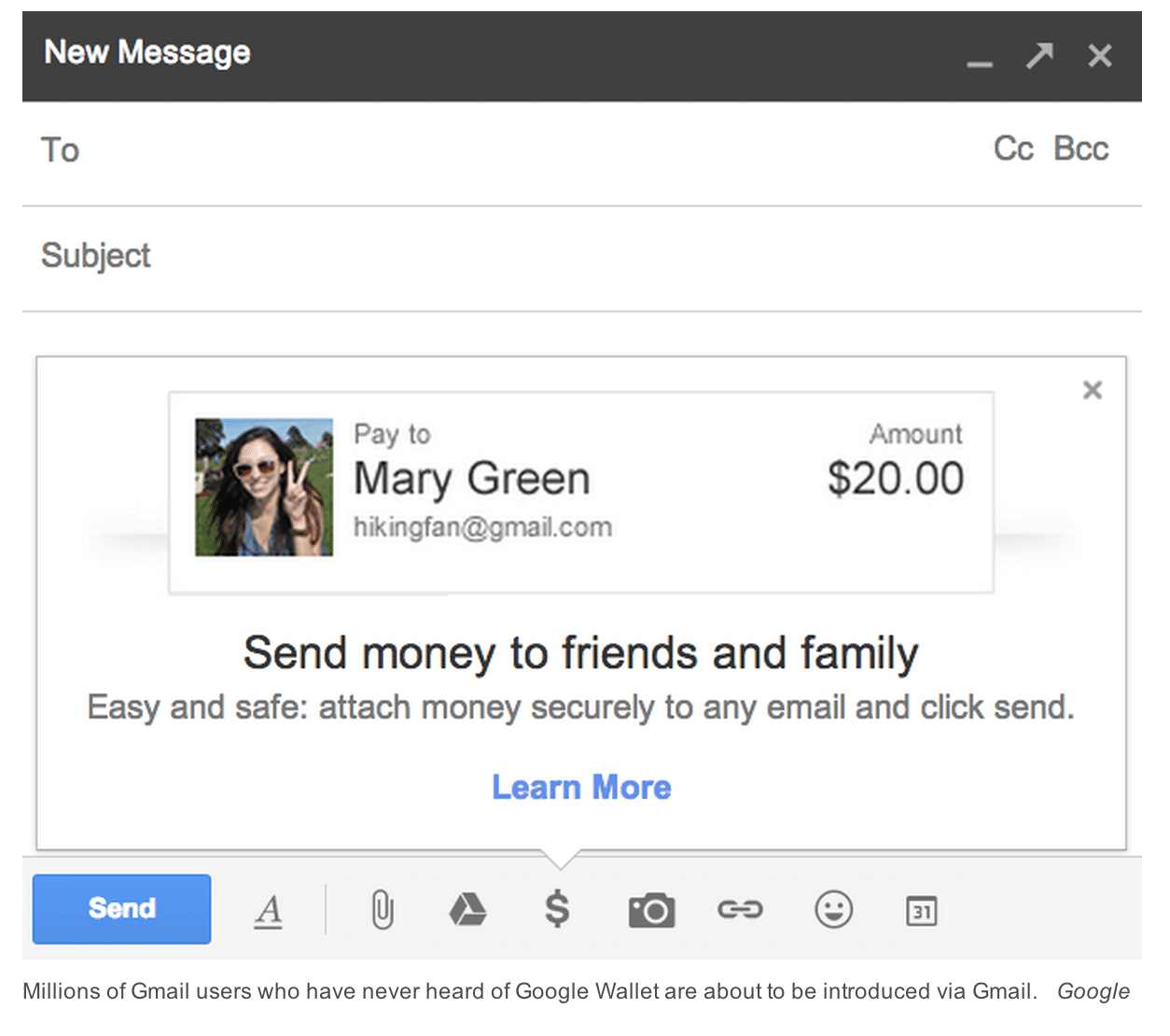Select Mary Green's profile photo

pos(264,487)
